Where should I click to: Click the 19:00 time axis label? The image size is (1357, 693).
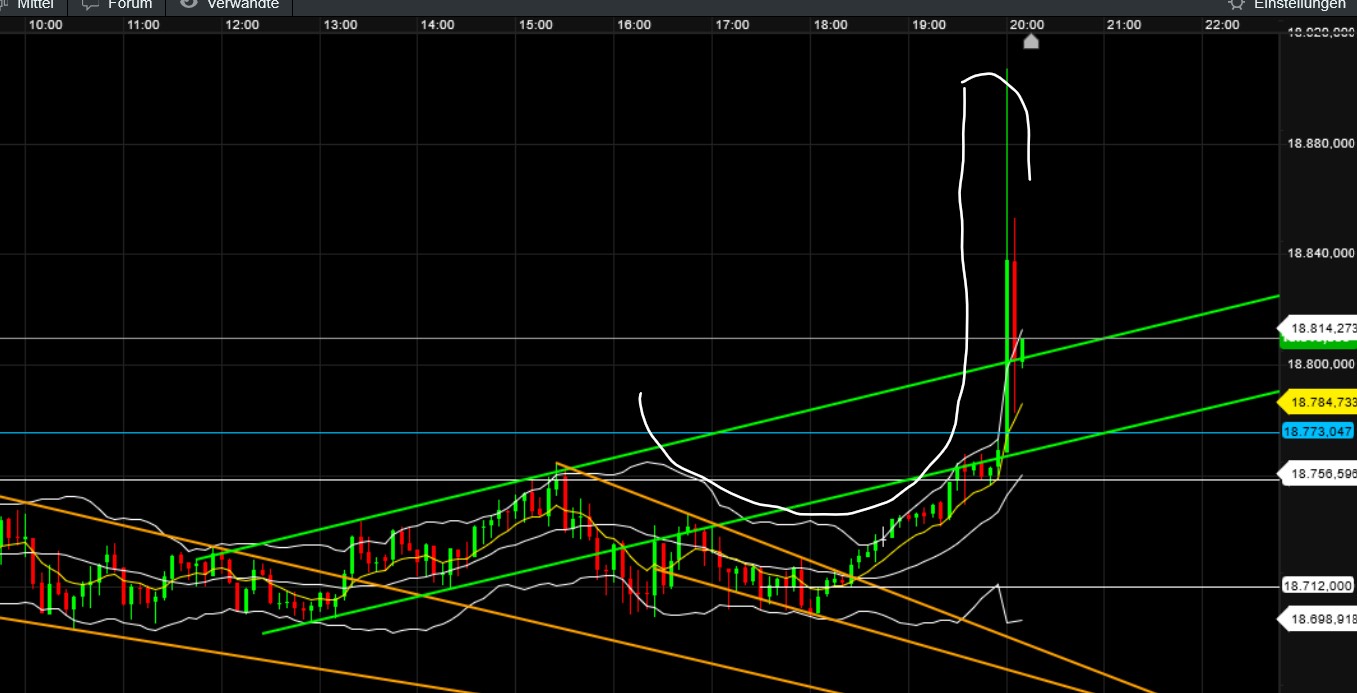click(929, 25)
